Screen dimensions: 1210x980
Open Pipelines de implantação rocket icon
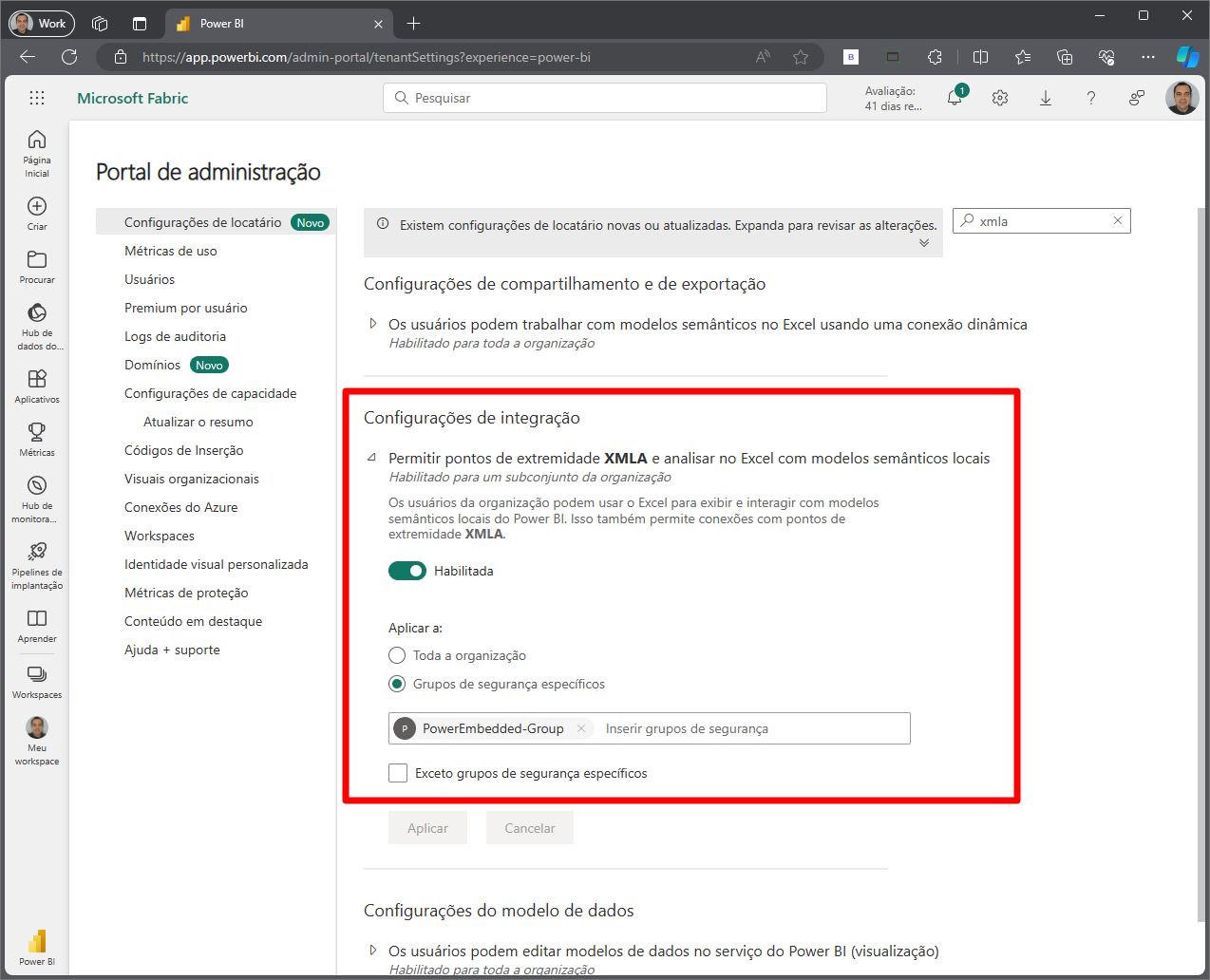pyautogui.click(x=37, y=552)
